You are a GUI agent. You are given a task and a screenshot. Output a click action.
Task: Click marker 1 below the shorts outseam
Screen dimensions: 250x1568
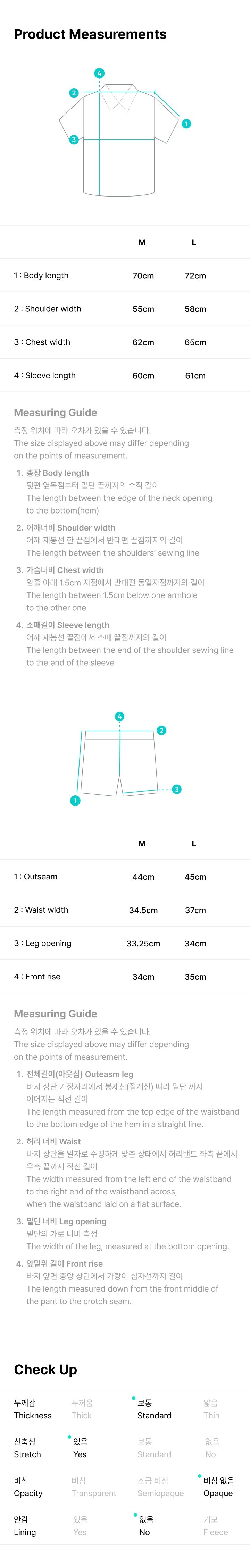pyautogui.click(x=75, y=800)
